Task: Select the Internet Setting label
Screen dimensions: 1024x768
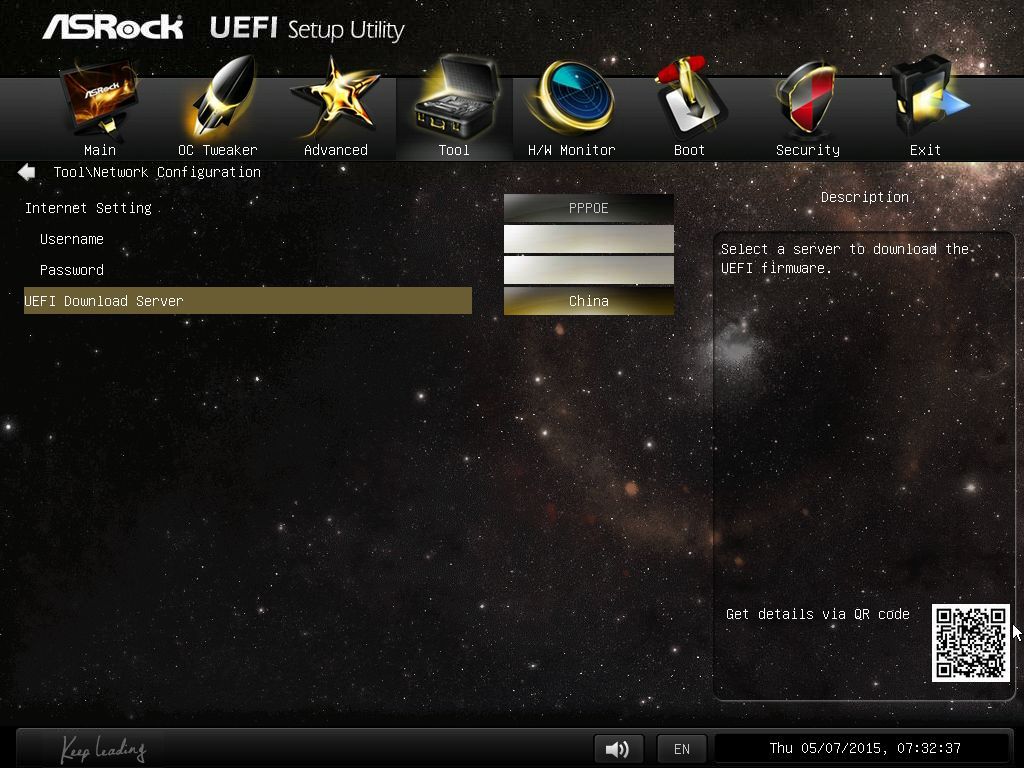Action: (88, 208)
